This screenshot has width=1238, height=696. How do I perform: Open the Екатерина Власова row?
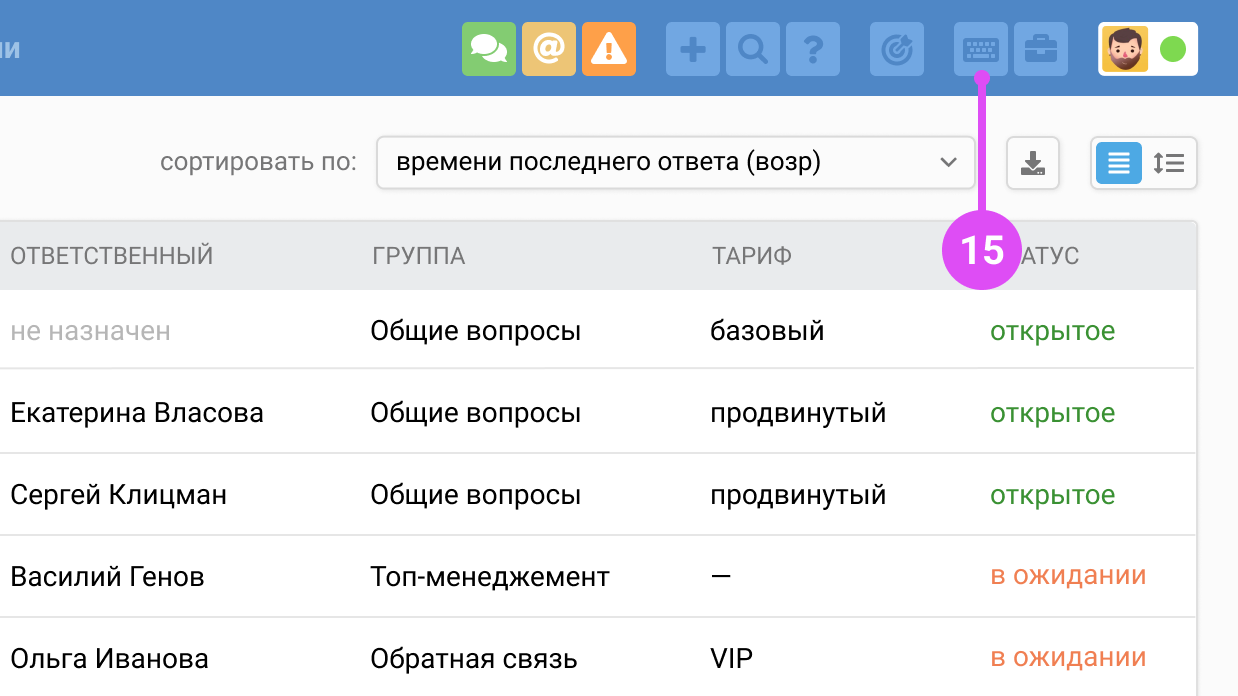[137, 413]
